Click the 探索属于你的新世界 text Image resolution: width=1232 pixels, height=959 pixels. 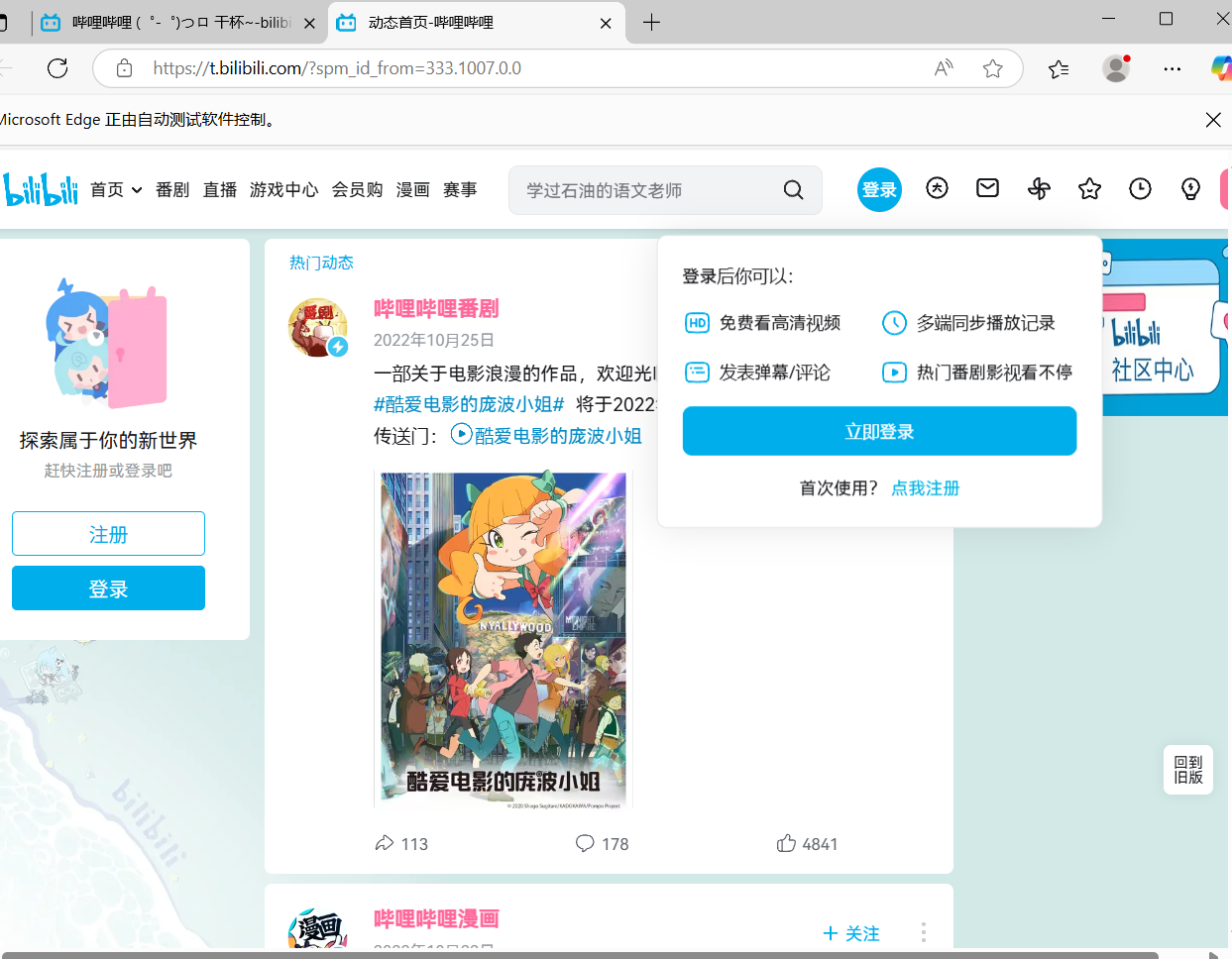coord(108,440)
